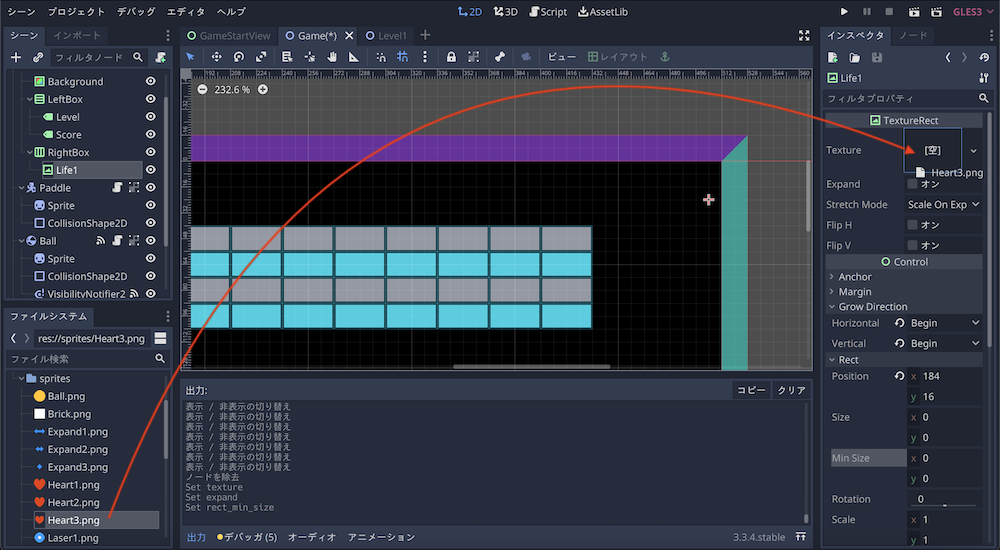Play the project
This screenshot has height=550, width=1000.
[x=844, y=11]
